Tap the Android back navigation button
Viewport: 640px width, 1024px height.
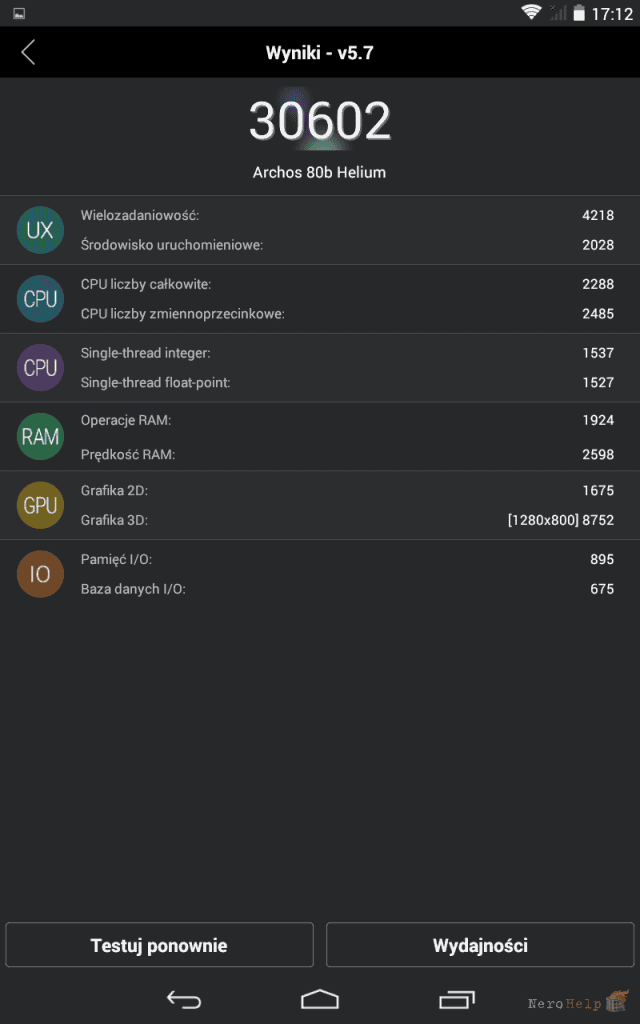[x=184, y=999]
